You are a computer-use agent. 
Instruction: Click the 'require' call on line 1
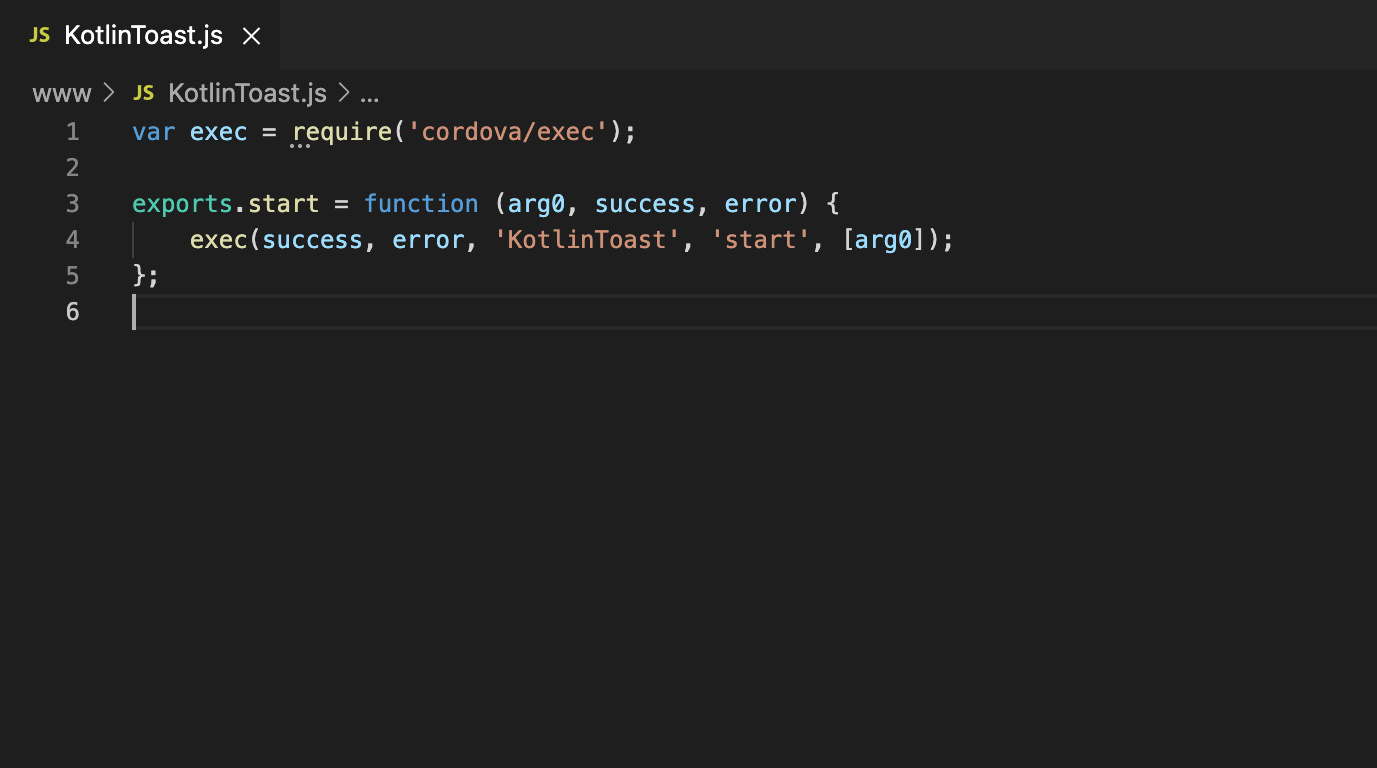tap(342, 132)
